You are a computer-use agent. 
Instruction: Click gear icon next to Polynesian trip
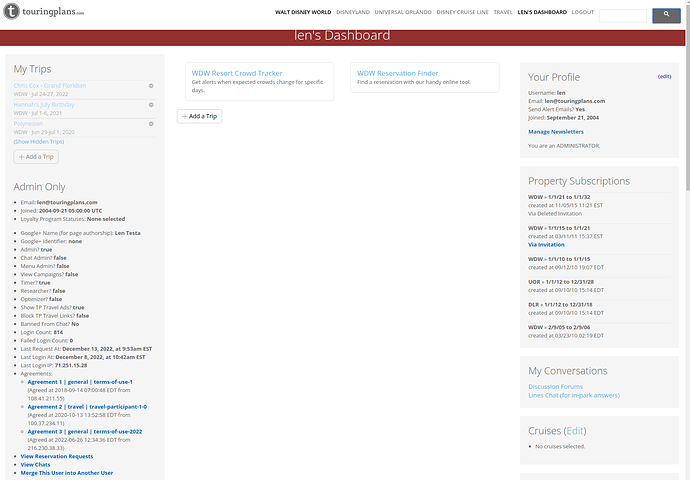(x=151, y=124)
